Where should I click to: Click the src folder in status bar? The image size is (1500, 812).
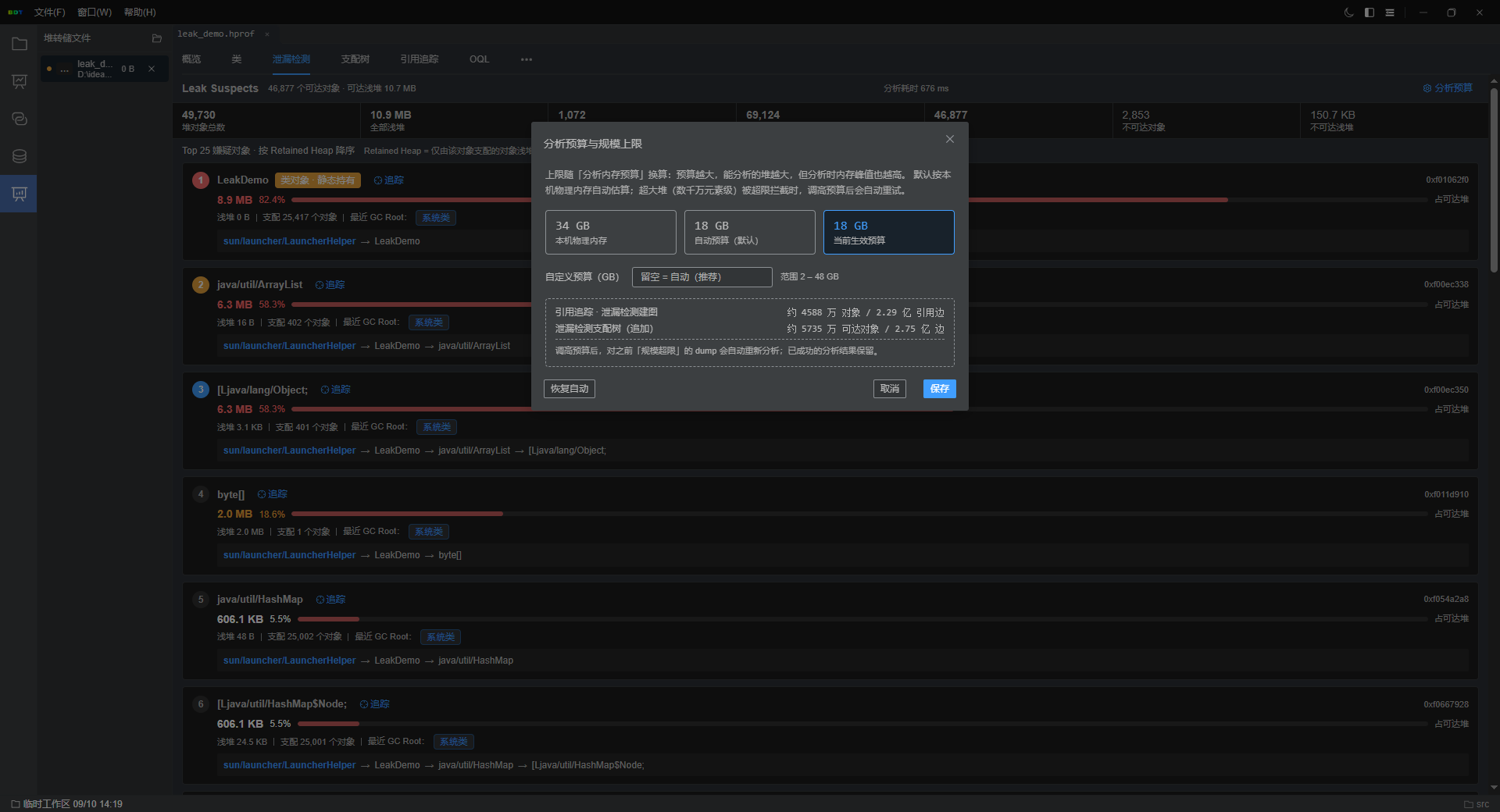pyautogui.click(x=1477, y=804)
